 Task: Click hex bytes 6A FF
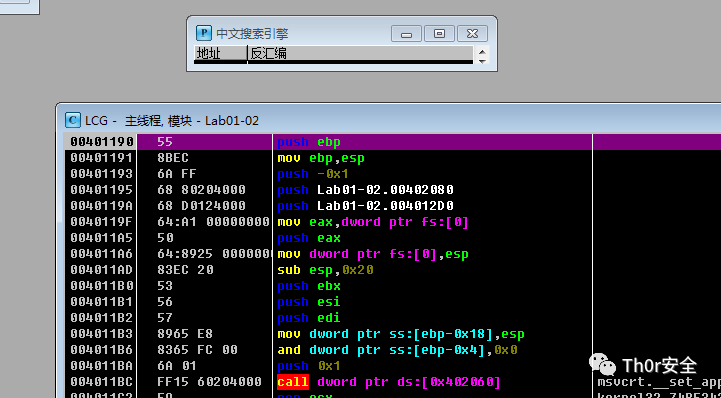(177, 174)
